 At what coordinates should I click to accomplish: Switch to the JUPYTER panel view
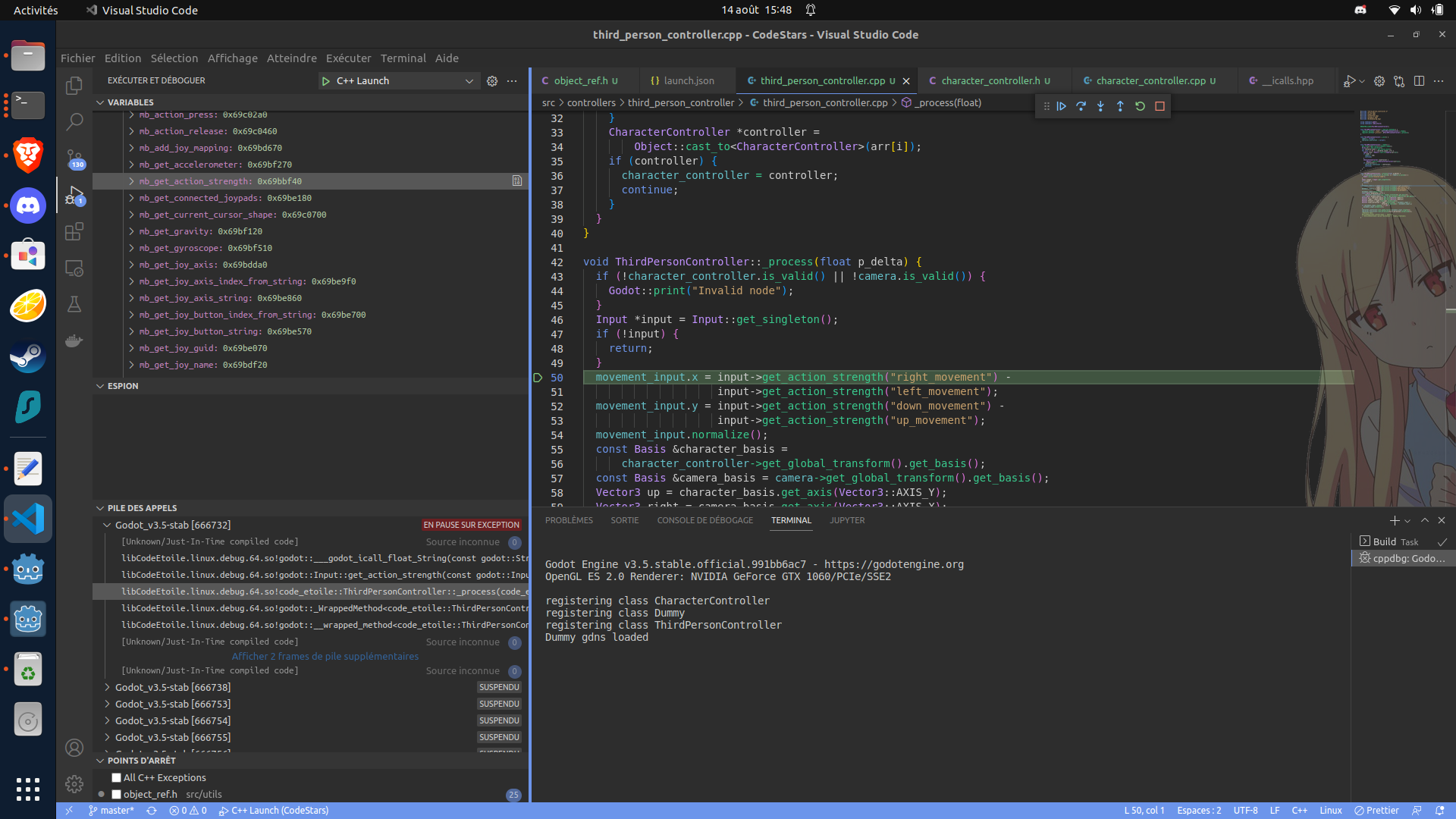tap(847, 520)
